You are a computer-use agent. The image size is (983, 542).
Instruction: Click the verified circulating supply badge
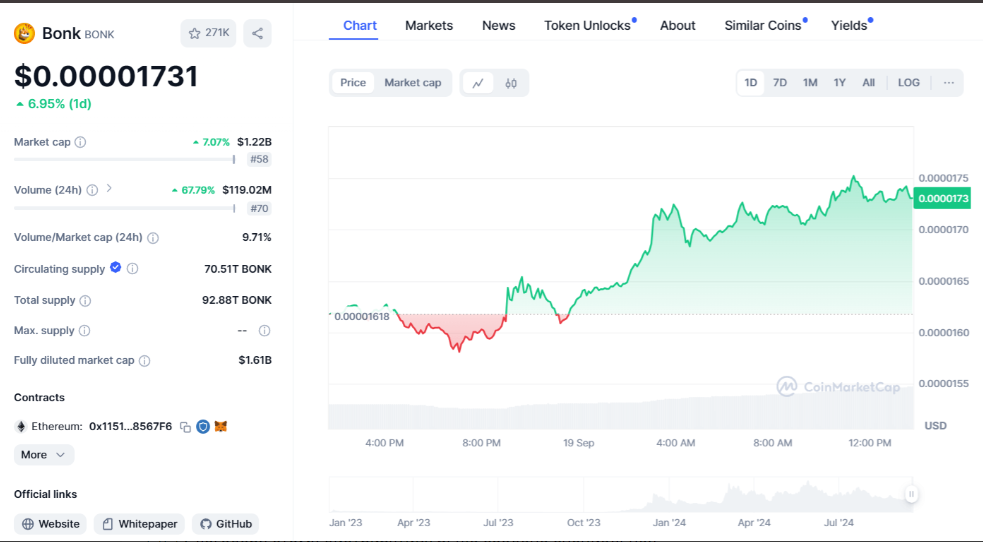115,268
